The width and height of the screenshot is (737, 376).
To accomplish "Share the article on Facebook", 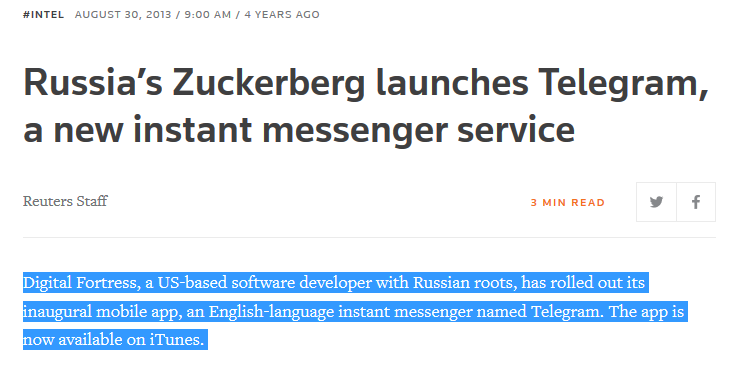I will (696, 202).
